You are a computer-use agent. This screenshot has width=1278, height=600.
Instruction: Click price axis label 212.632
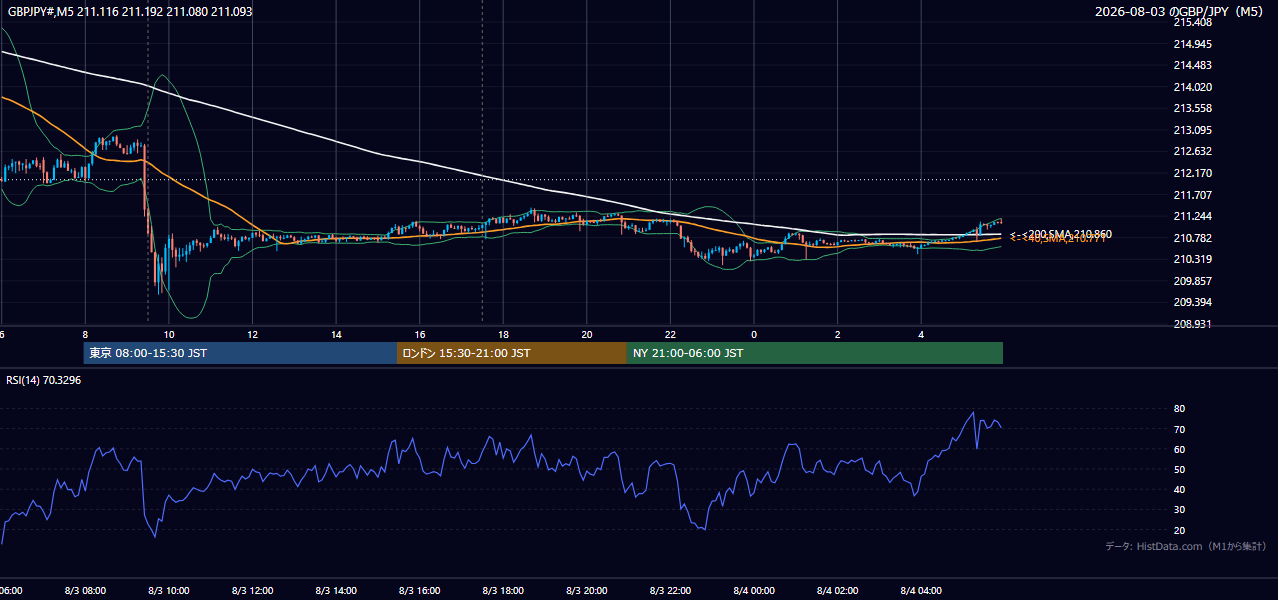(1192, 152)
